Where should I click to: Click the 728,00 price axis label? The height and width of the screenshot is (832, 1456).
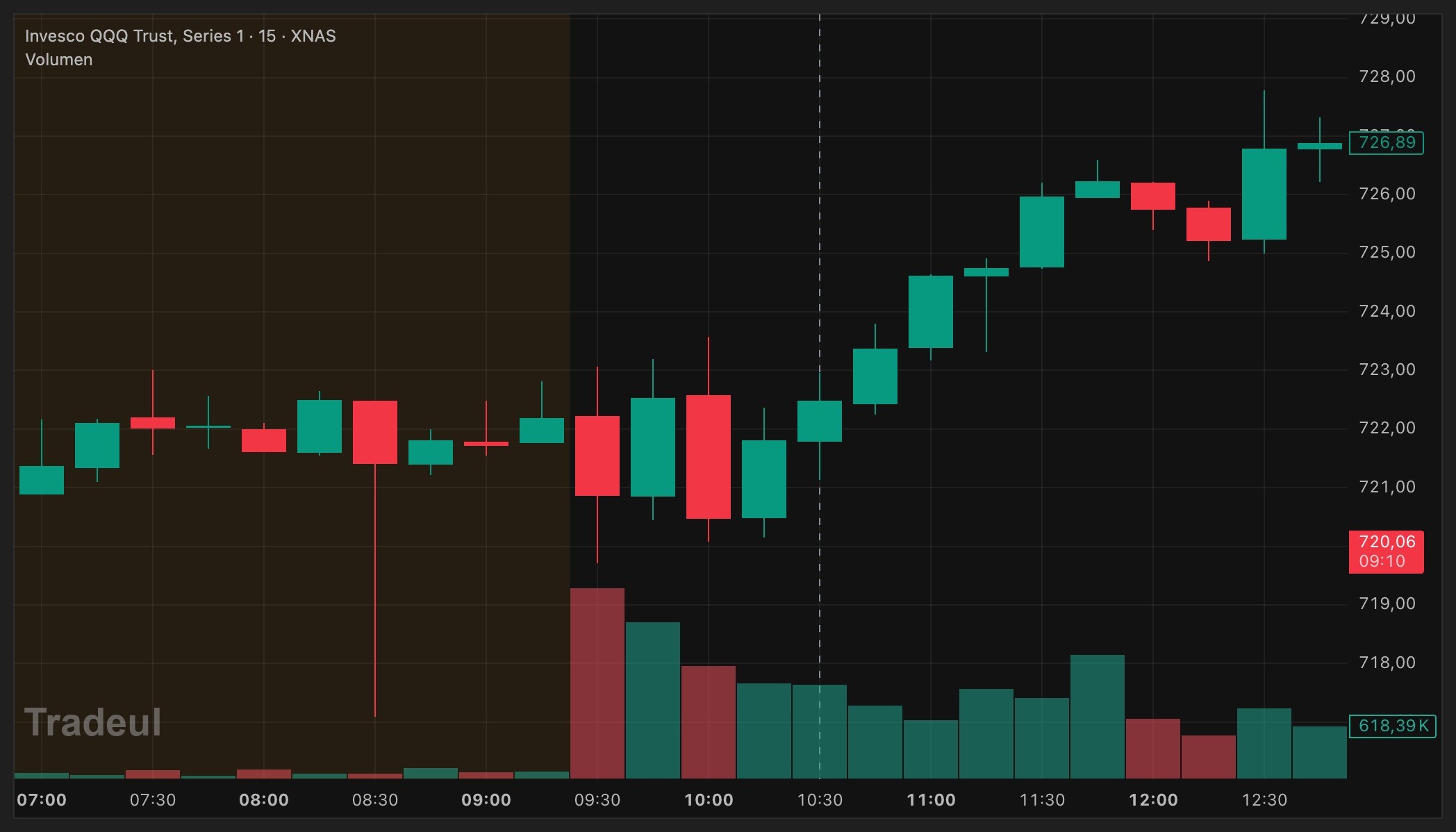1387,76
